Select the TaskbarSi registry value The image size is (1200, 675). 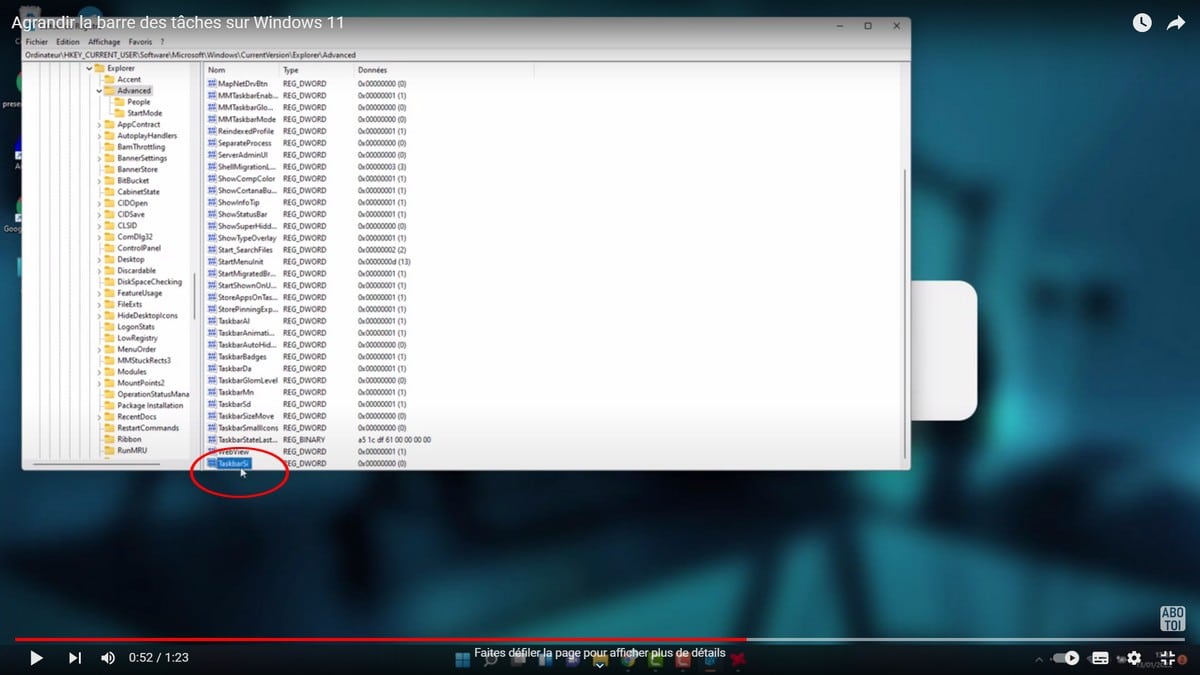coord(234,464)
